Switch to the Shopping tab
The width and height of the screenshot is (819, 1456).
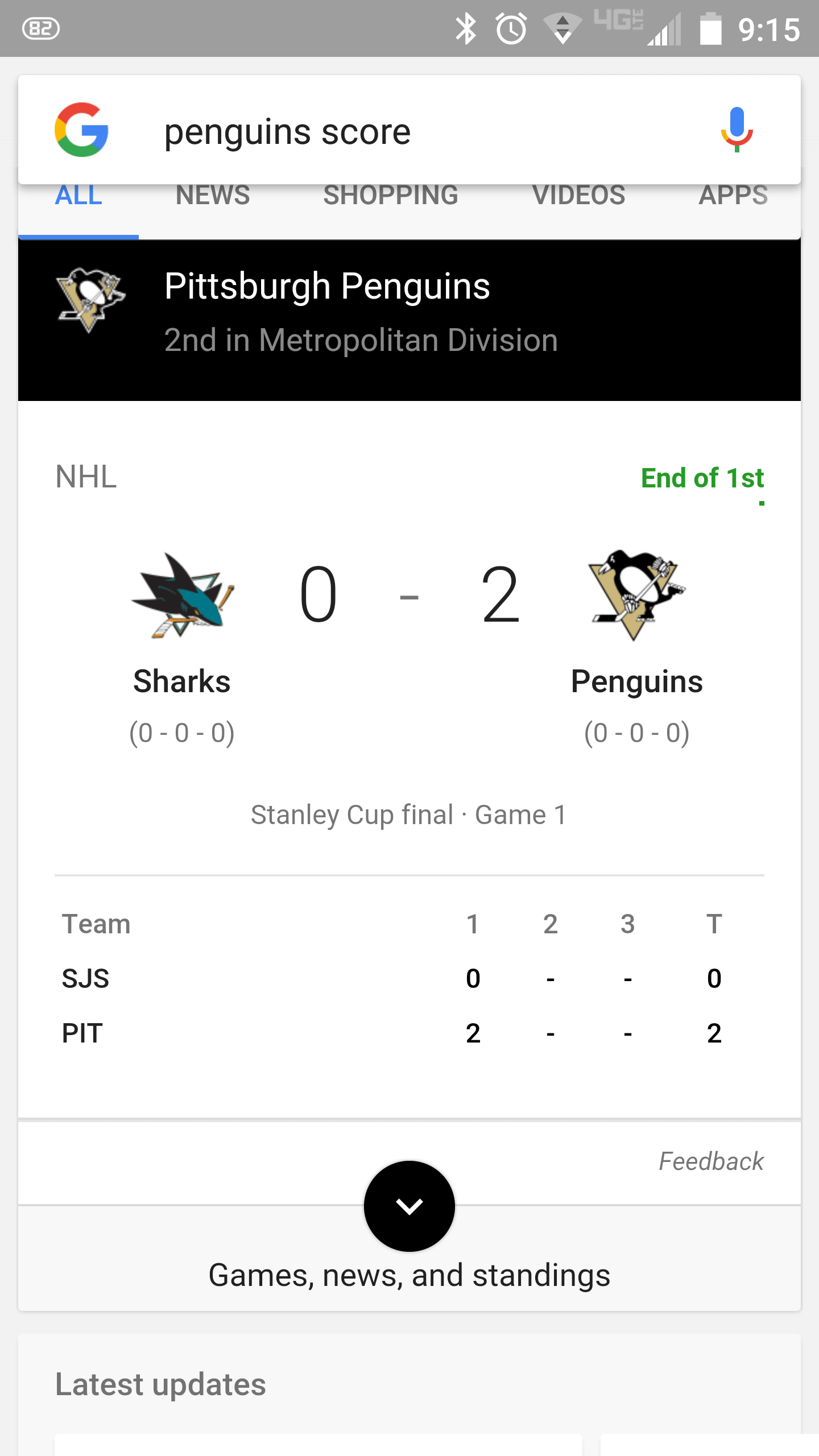pyautogui.click(x=391, y=195)
